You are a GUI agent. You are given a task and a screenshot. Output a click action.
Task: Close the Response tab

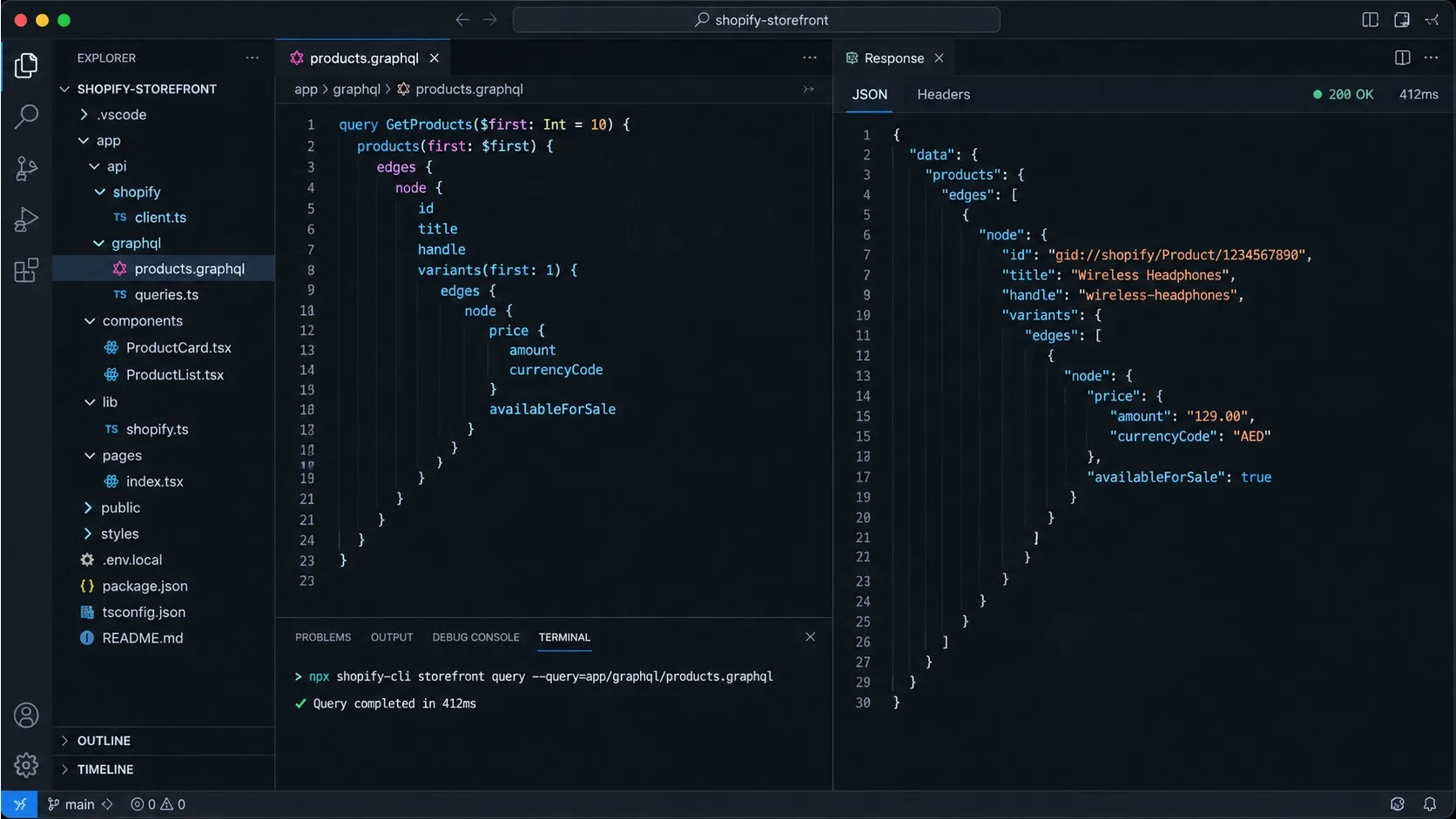tap(939, 57)
